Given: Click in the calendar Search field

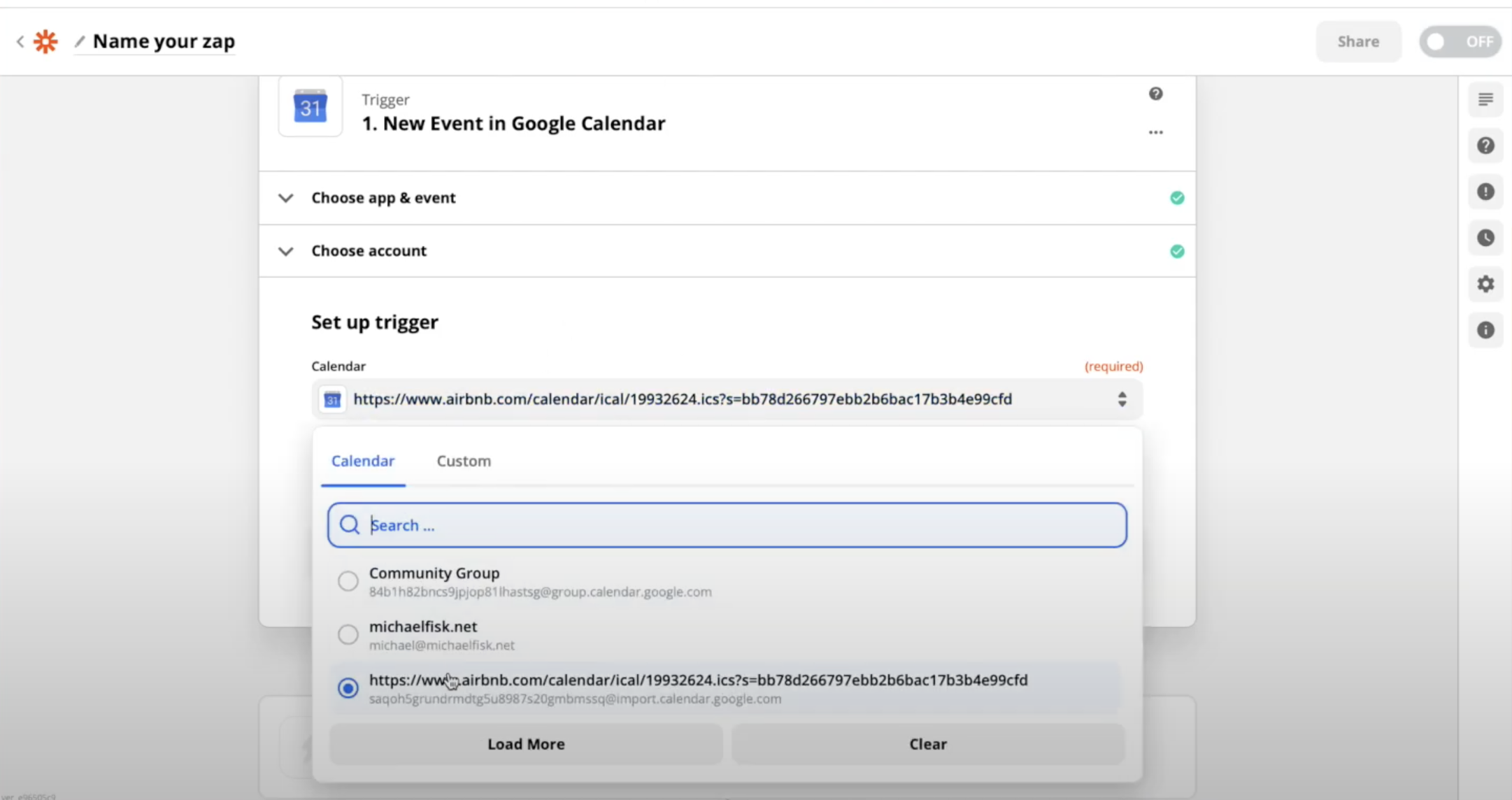Looking at the screenshot, I should coord(727,525).
